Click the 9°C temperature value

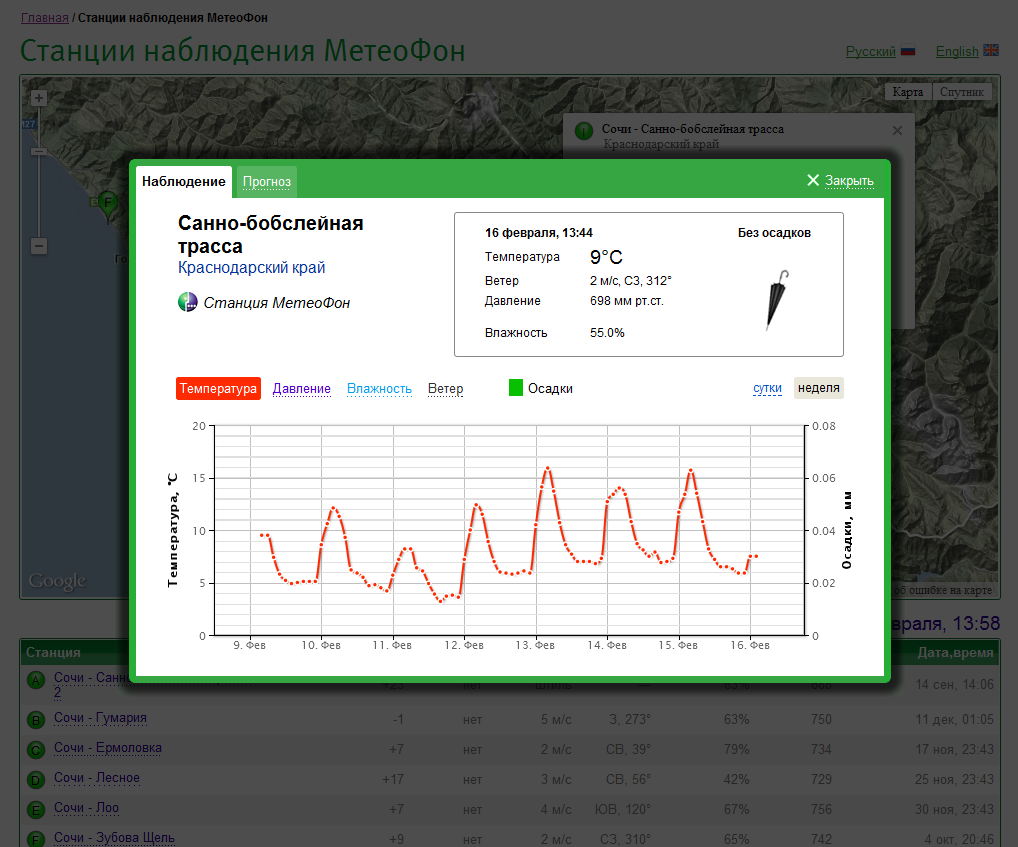[x=606, y=257]
